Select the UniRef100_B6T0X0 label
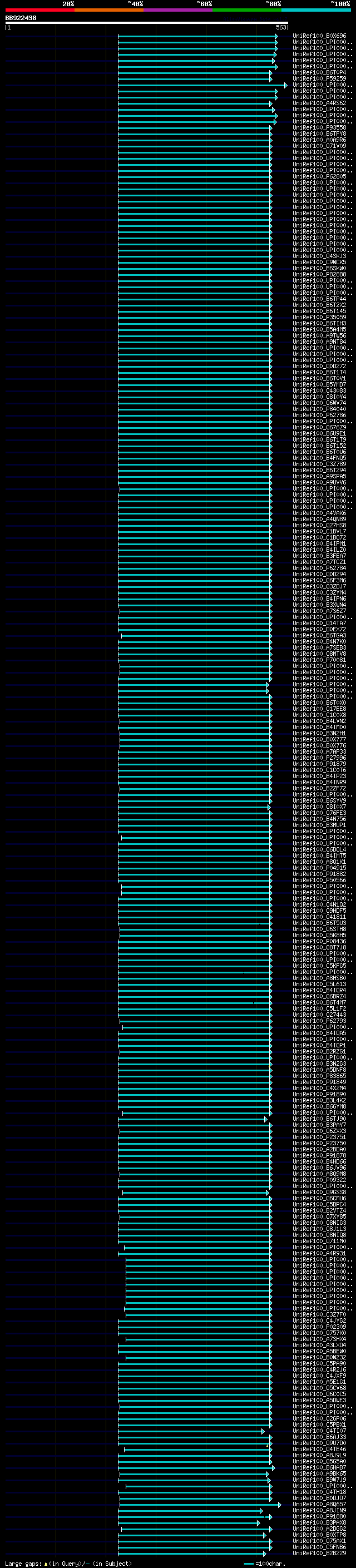This screenshot has width=356, height=1568. point(319,703)
